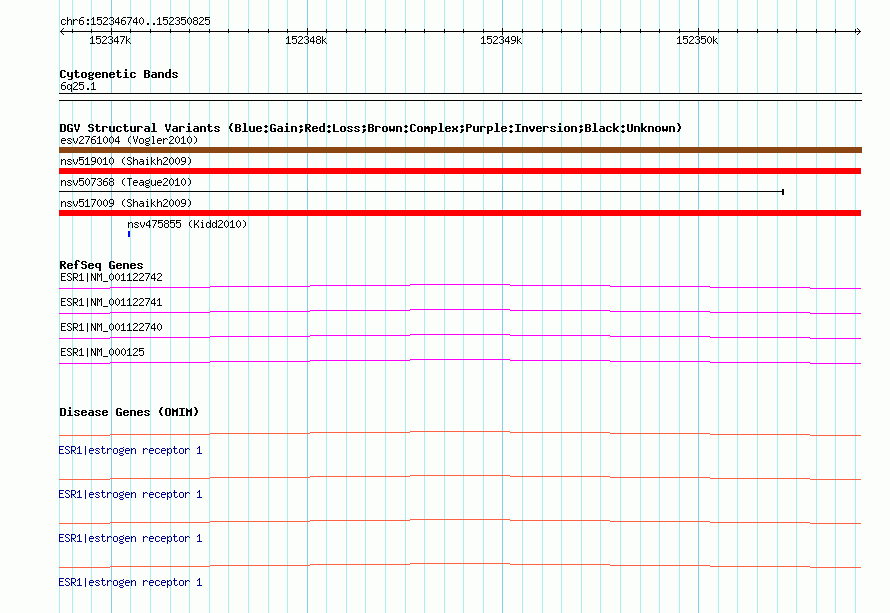This screenshot has width=890, height=613.
Task: Select the brown esv2761004 complex variant bar
Action: [x=460, y=150]
